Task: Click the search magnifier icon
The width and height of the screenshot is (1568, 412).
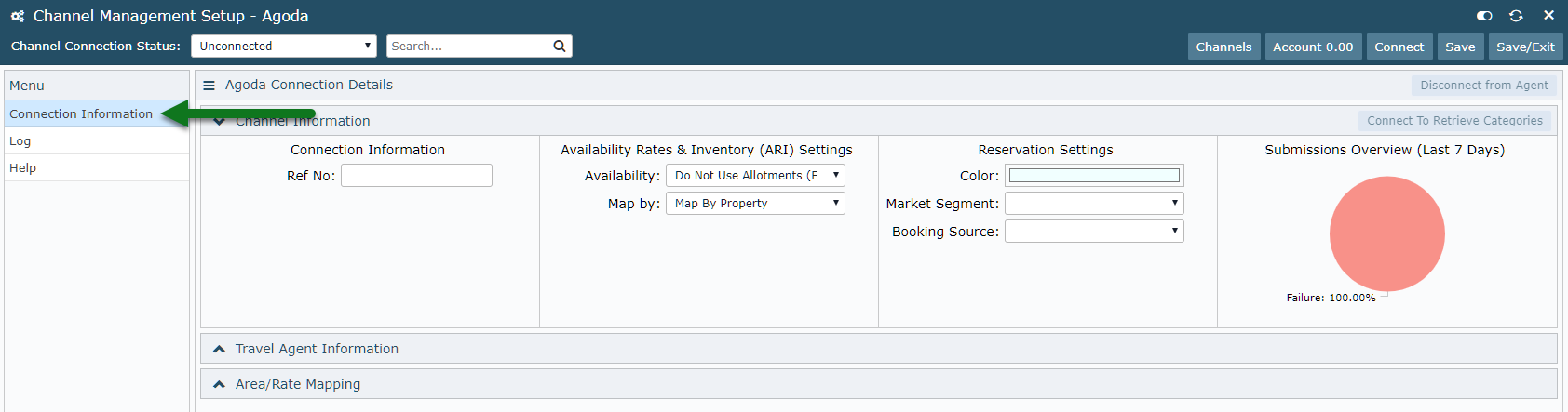Action: coord(560,46)
